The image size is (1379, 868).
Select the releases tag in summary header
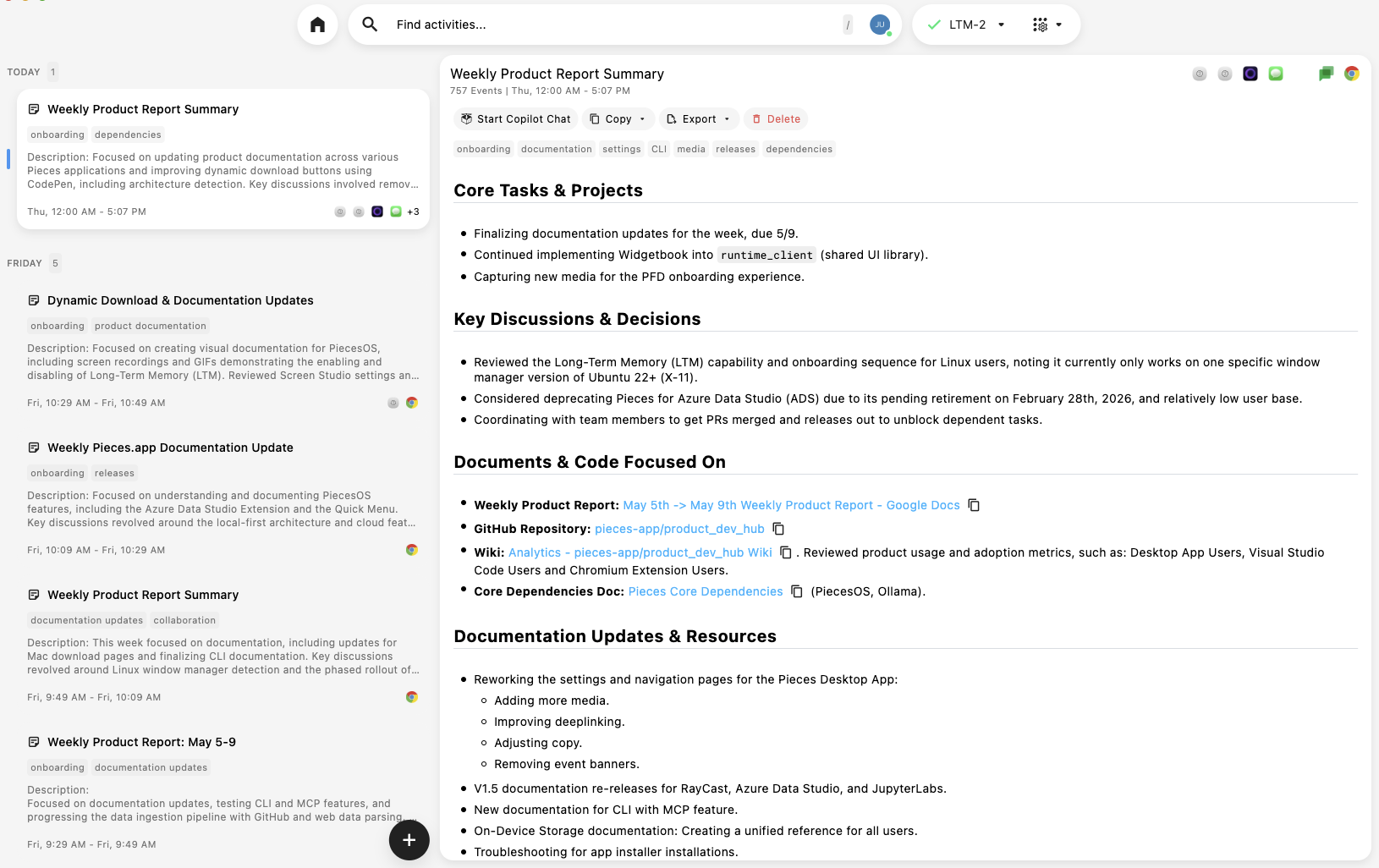736,149
